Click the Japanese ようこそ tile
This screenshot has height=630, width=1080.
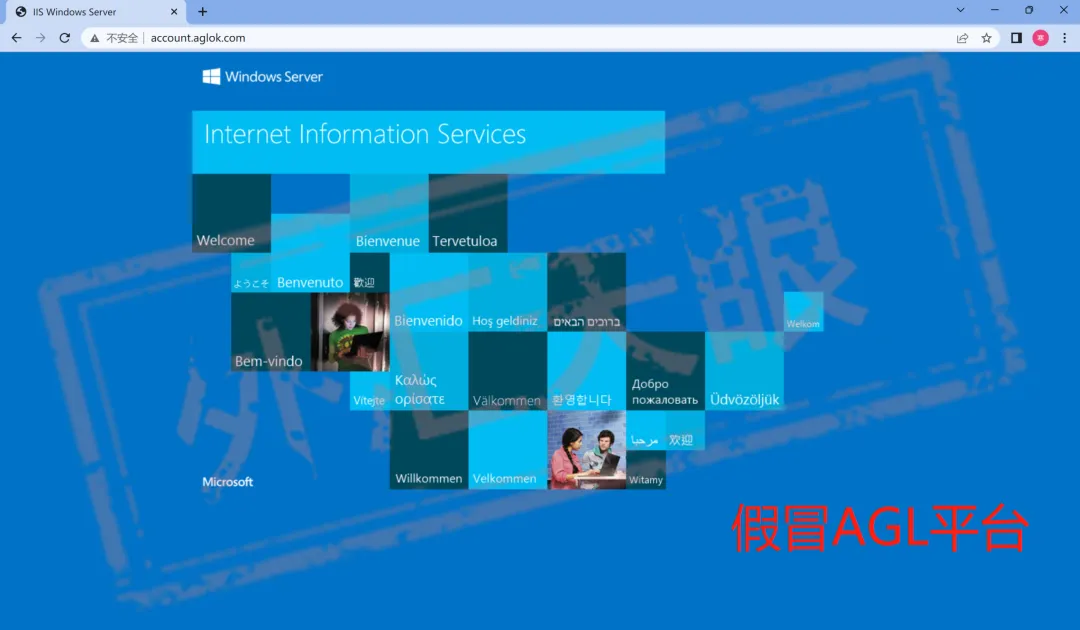(x=251, y=273)
